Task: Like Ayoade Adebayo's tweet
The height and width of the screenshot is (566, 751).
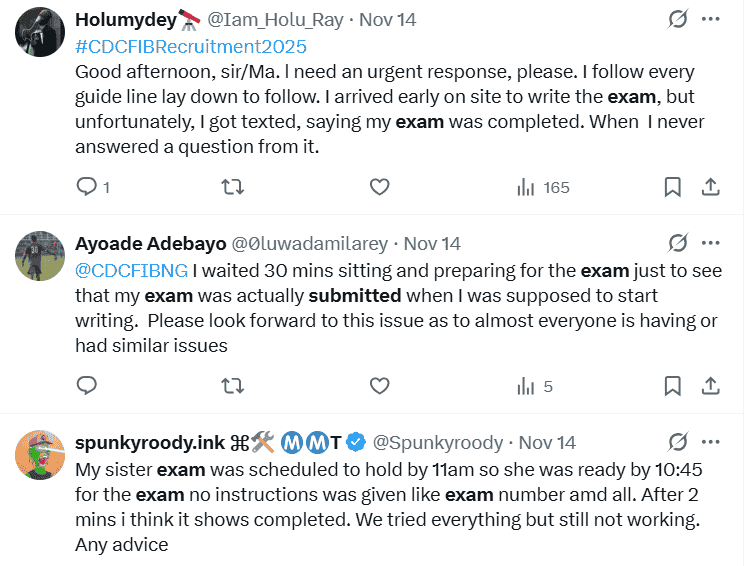Action: [379, 386]
